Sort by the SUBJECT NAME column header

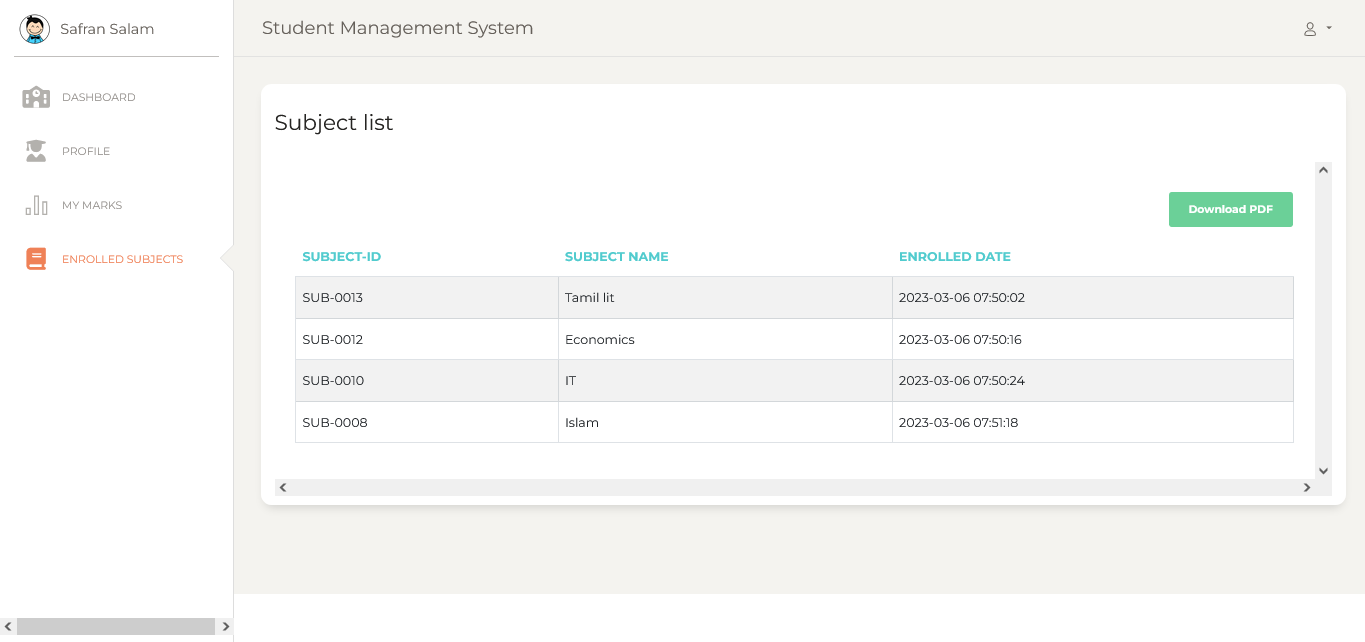[616, 256]
